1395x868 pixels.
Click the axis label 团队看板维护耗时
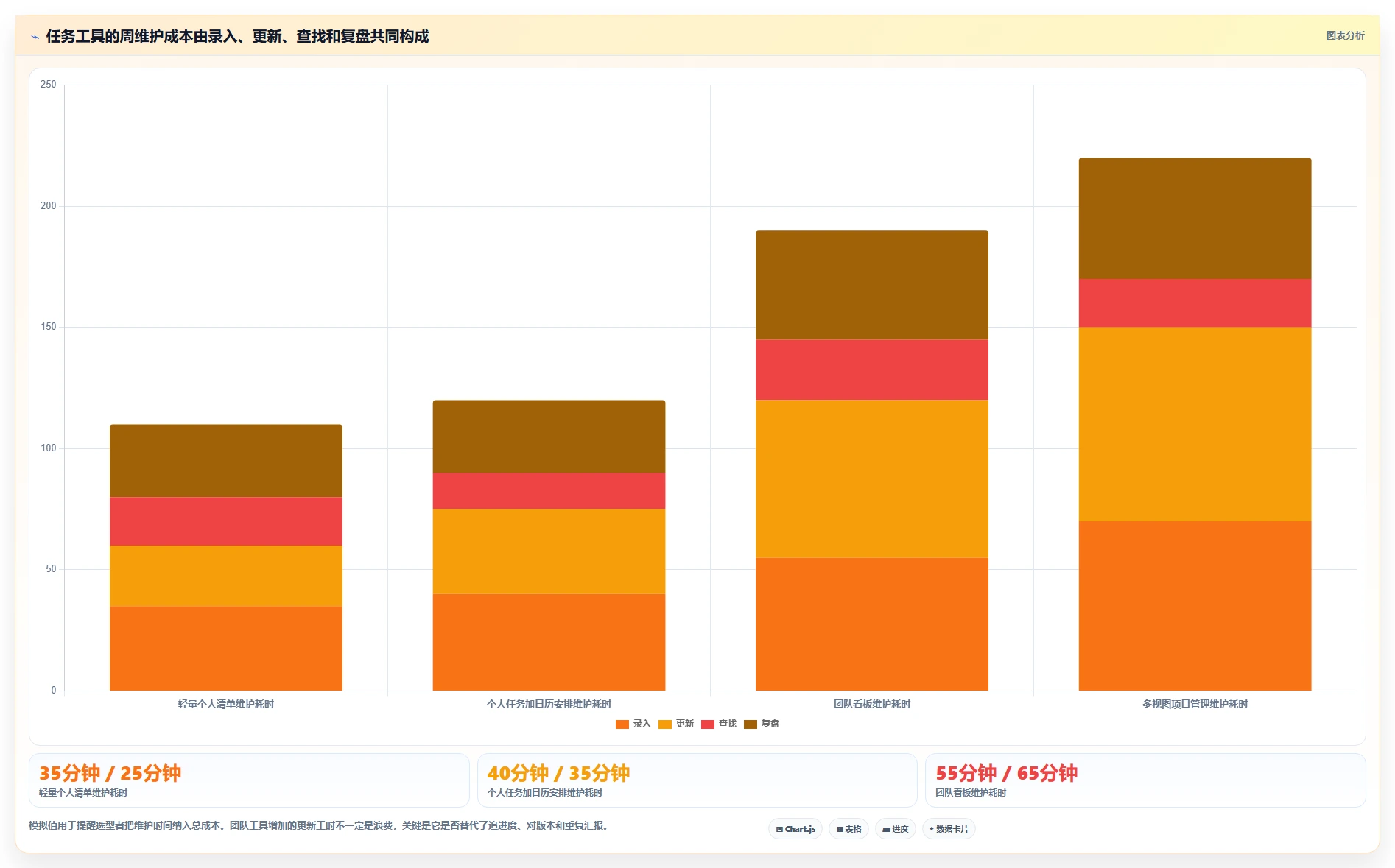pos(872,704)
